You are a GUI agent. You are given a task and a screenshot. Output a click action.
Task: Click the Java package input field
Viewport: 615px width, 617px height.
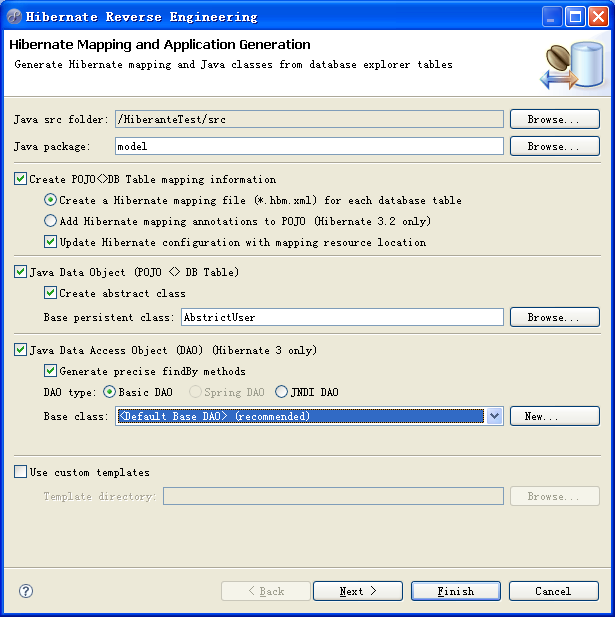click(309, 146)
